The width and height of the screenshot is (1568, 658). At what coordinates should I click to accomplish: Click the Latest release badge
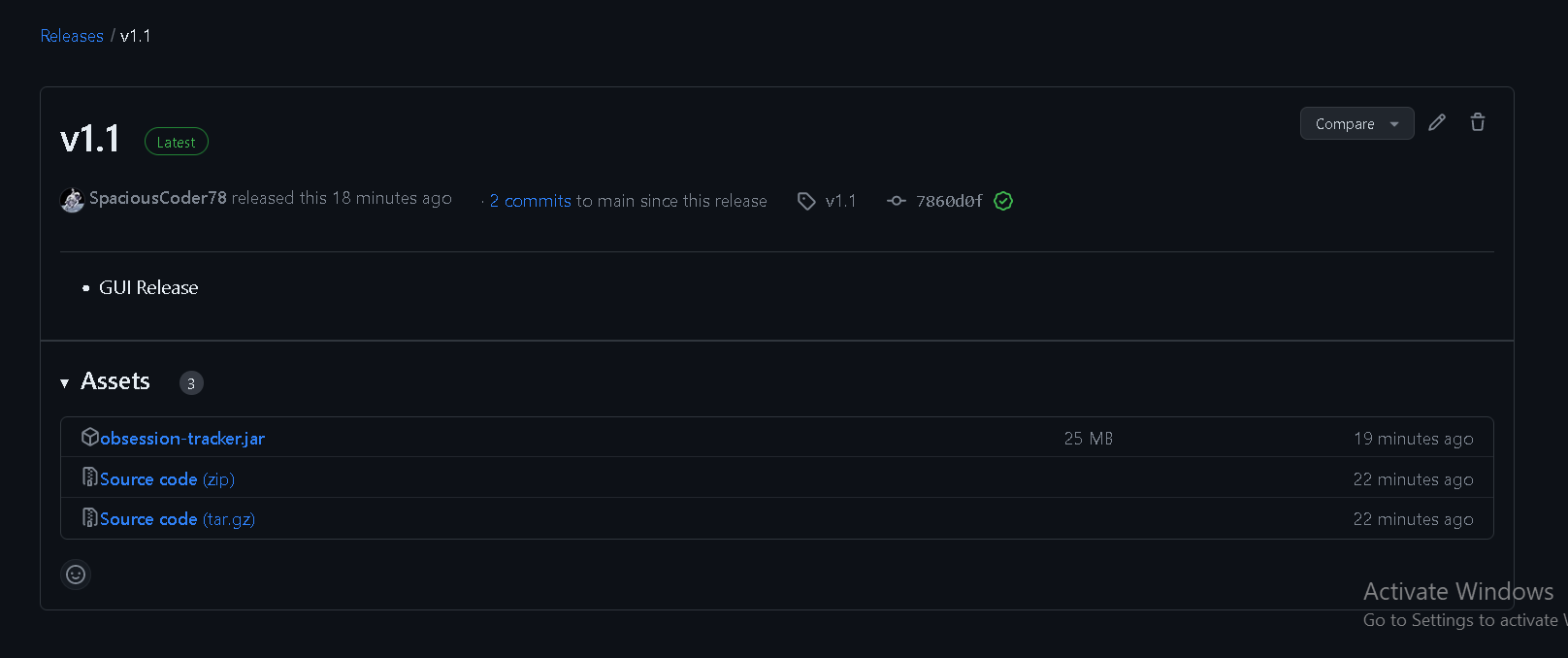[x=176, y=141]
